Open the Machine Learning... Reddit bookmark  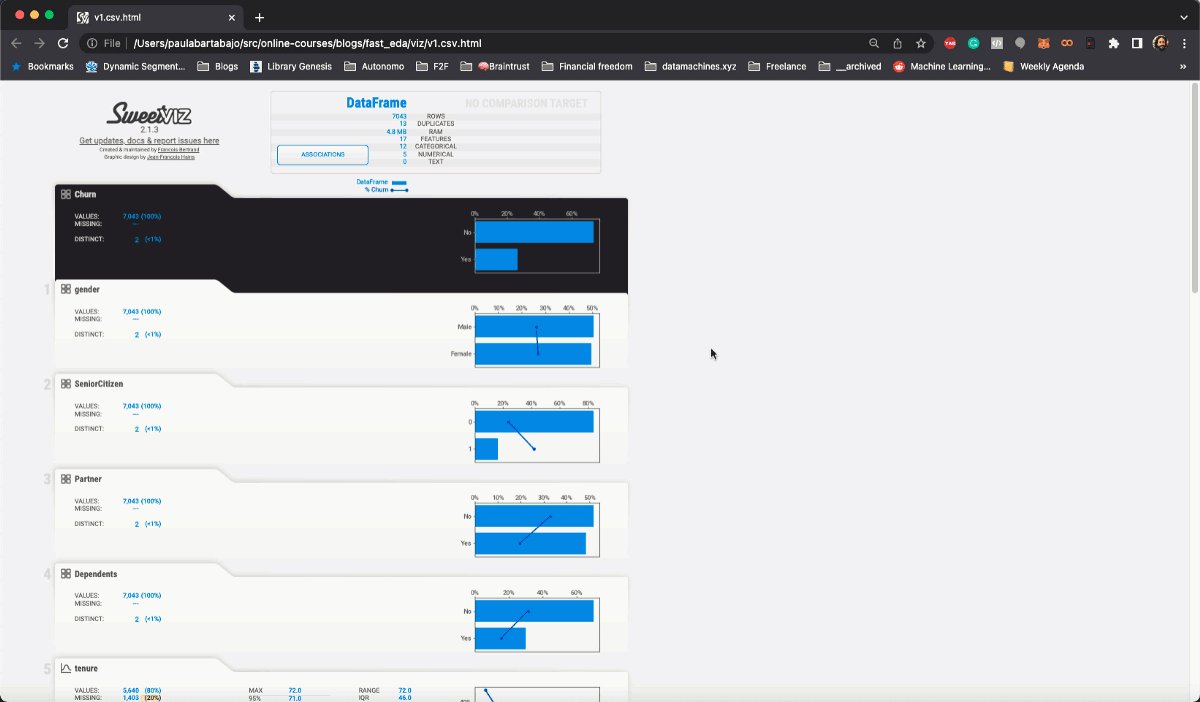(942, 67)
